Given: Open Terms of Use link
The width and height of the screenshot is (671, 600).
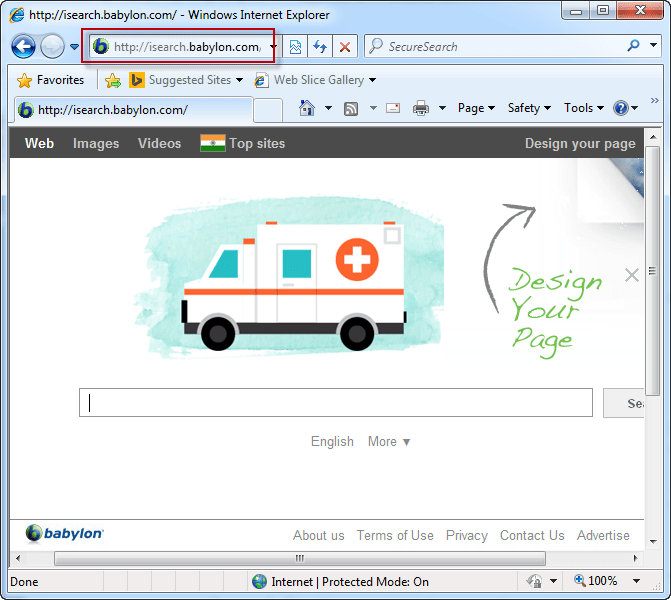Looking at the screenshot, I should point(395,535).
